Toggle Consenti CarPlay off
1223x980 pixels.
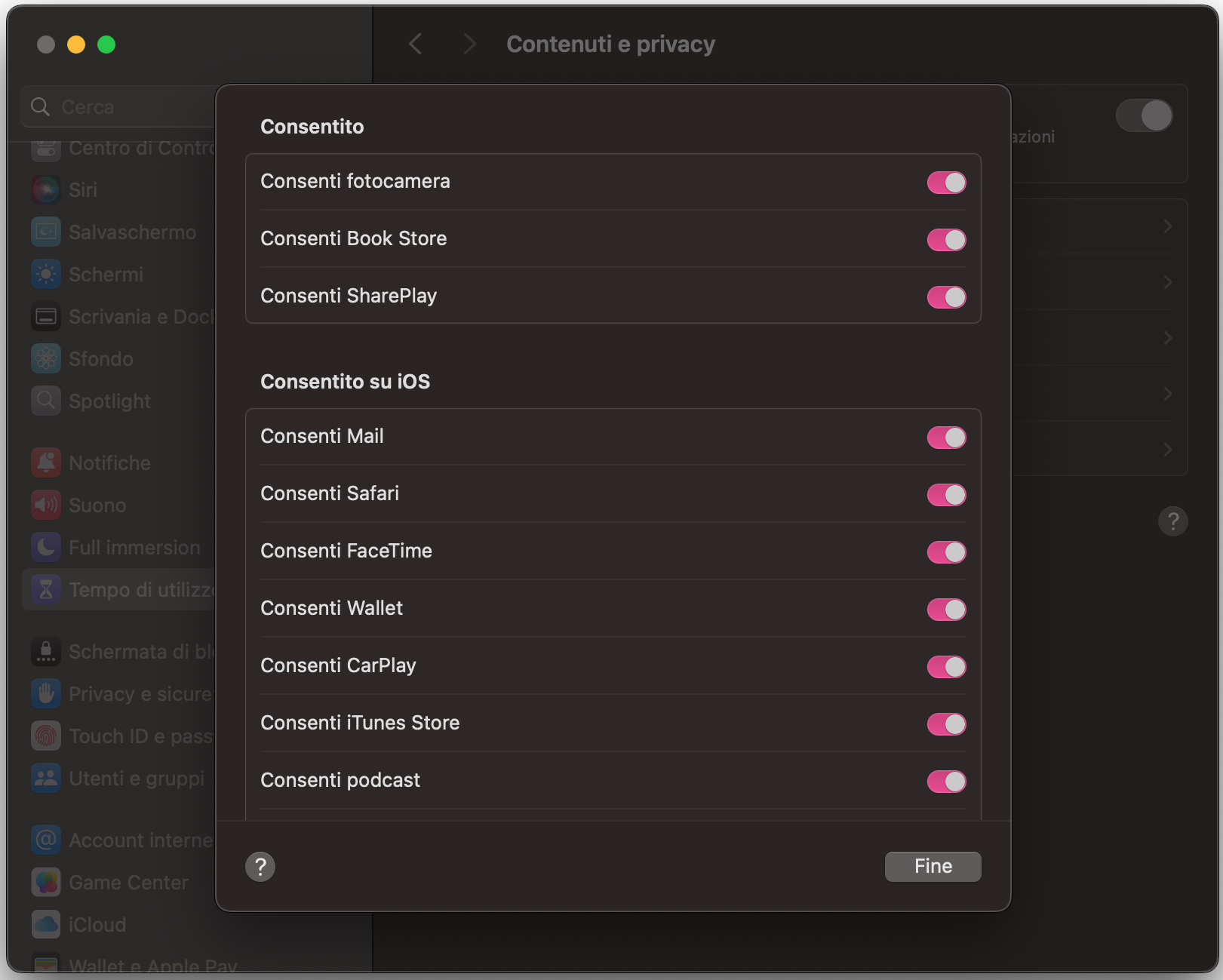tap(947, 667)
